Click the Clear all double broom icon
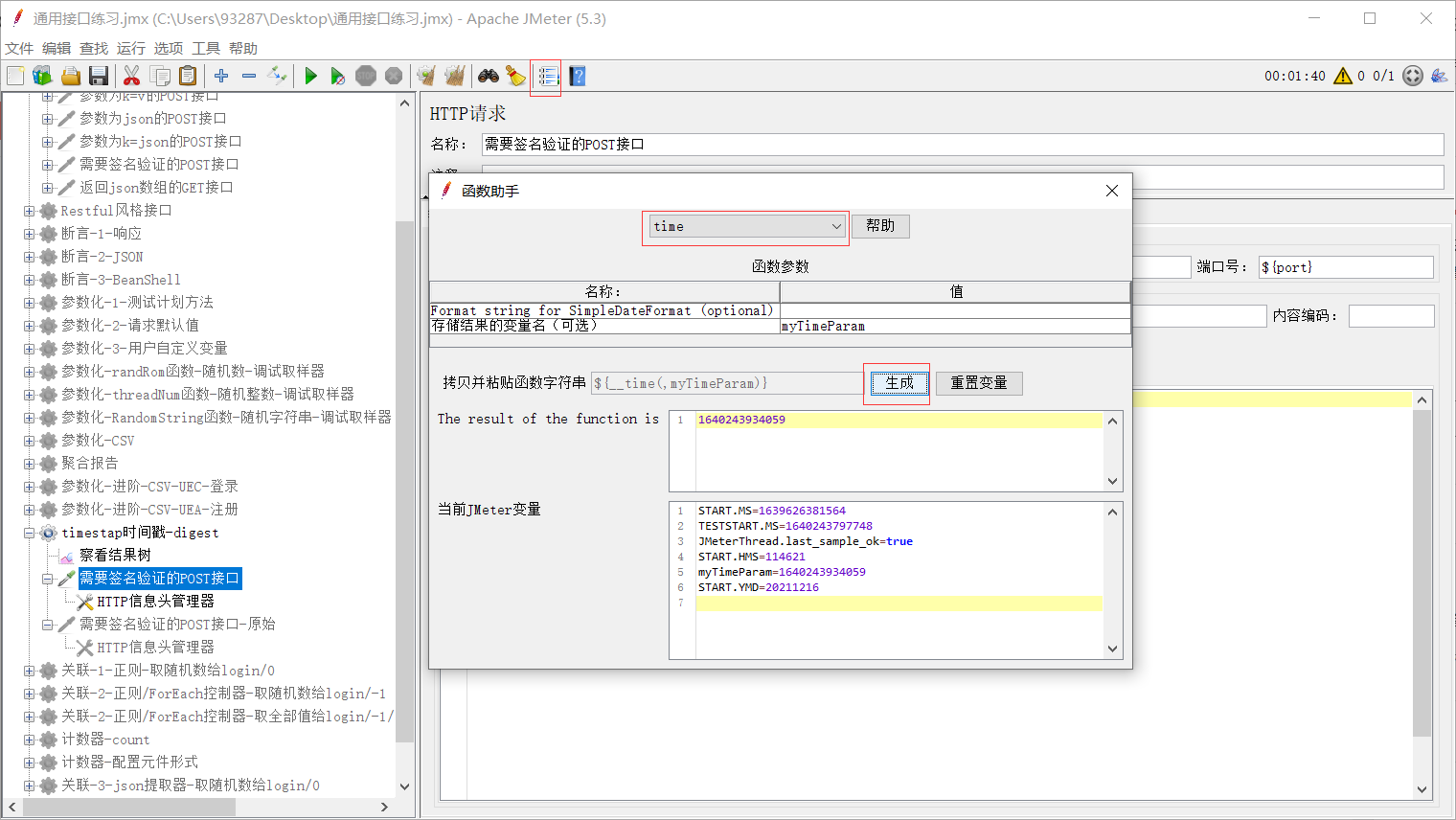Image resolution: width=1456 pixels, height=820 pixels. [455, 76]
